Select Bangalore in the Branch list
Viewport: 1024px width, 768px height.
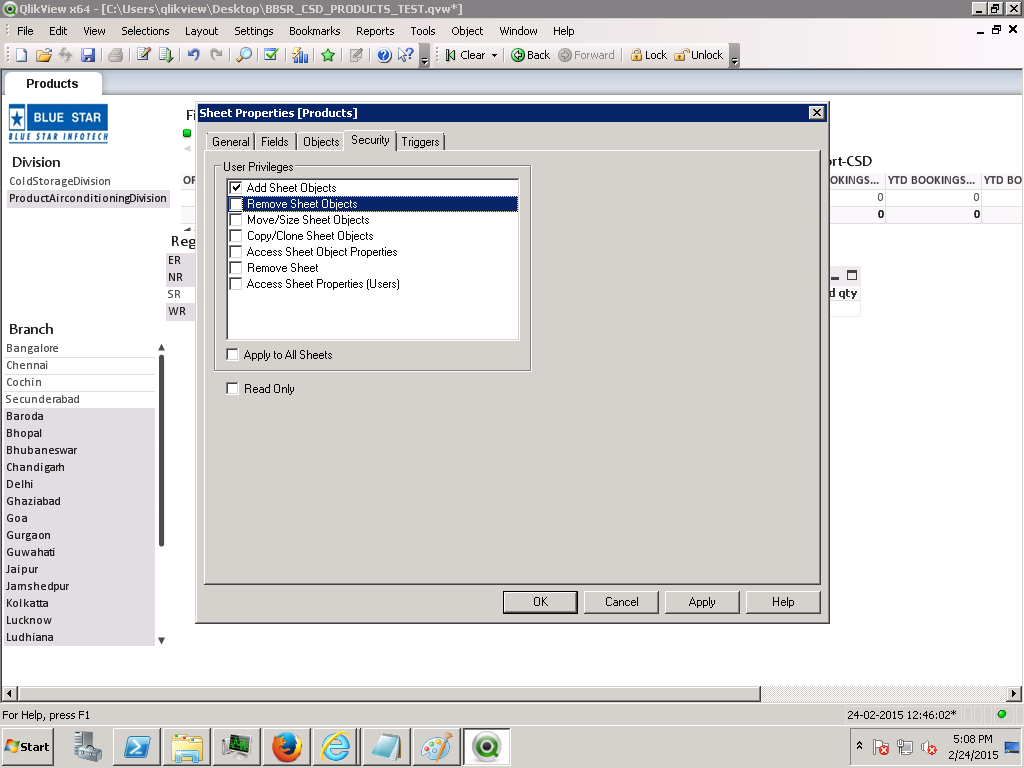point(80,348)
